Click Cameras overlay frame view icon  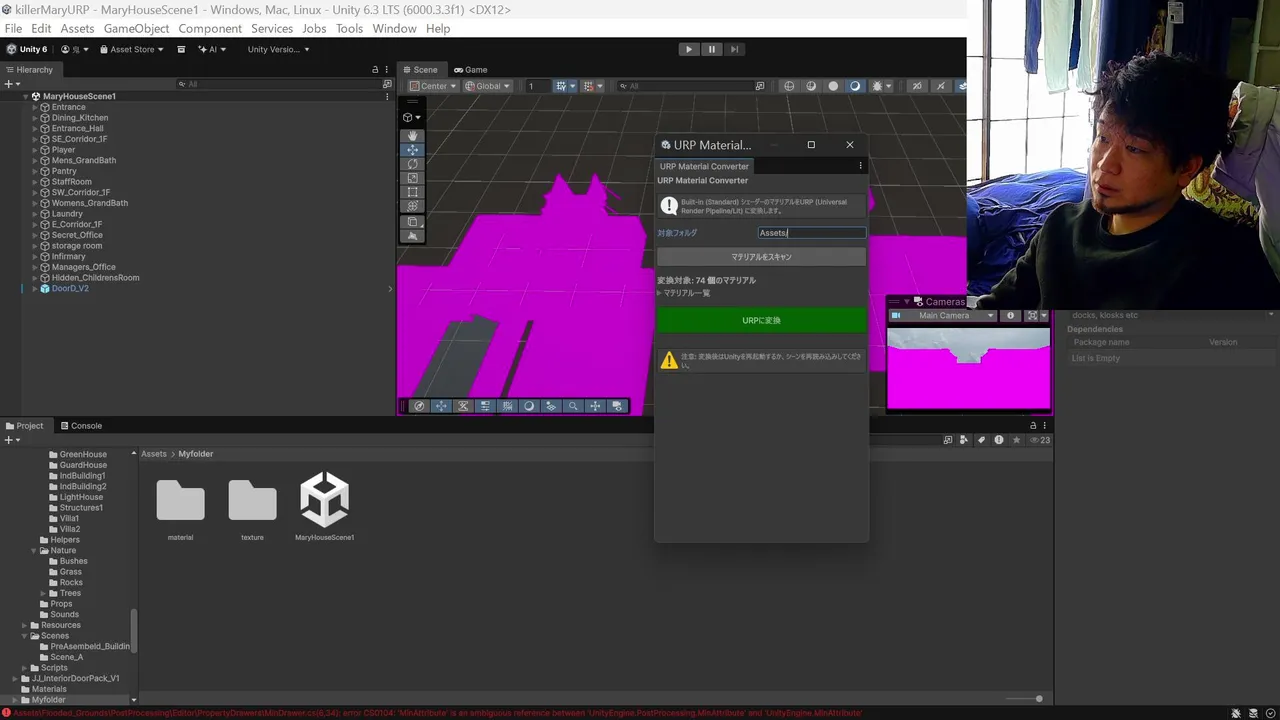click(x=1032, y=316)
